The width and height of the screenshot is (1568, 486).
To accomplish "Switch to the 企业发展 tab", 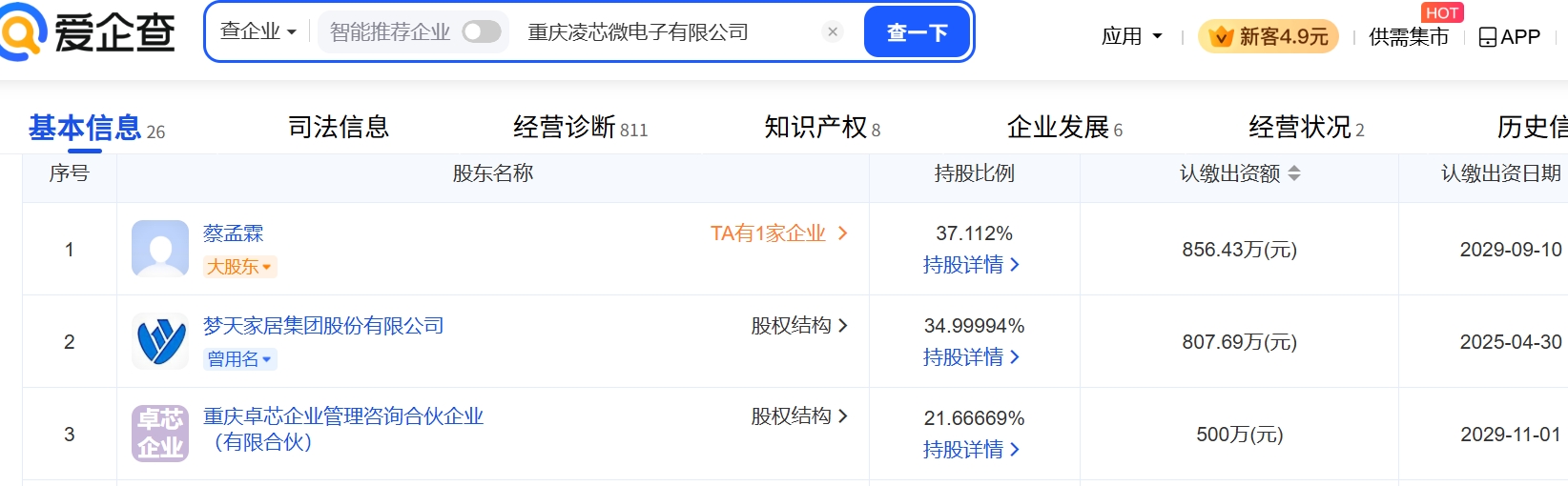I will click(1064, 127).
